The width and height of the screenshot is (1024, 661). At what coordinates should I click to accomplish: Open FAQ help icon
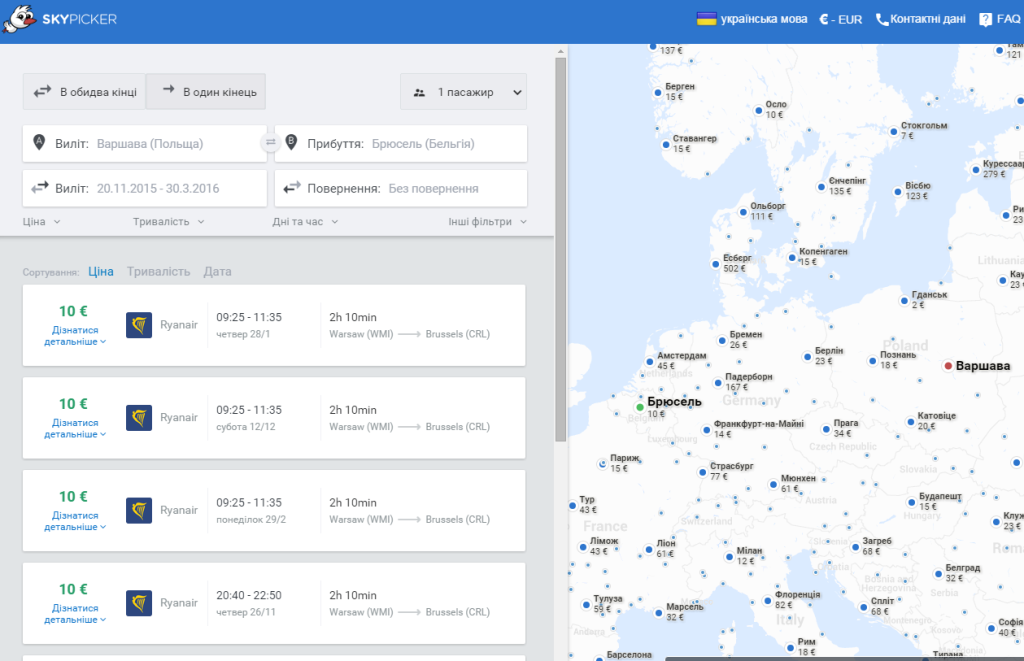(x=985, y=20)
